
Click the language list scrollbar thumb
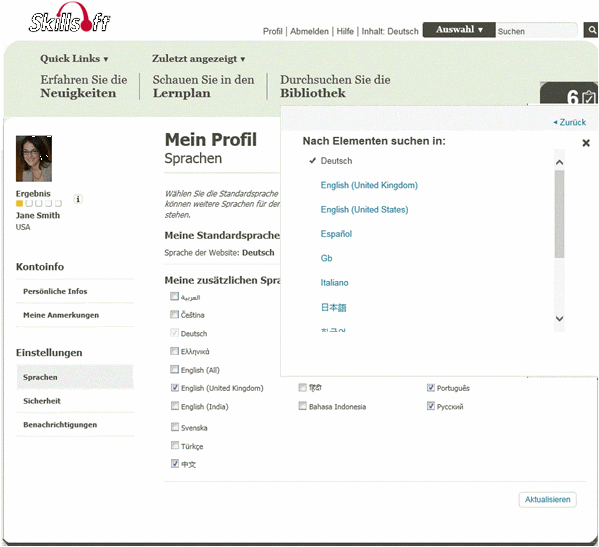(559, 214)
